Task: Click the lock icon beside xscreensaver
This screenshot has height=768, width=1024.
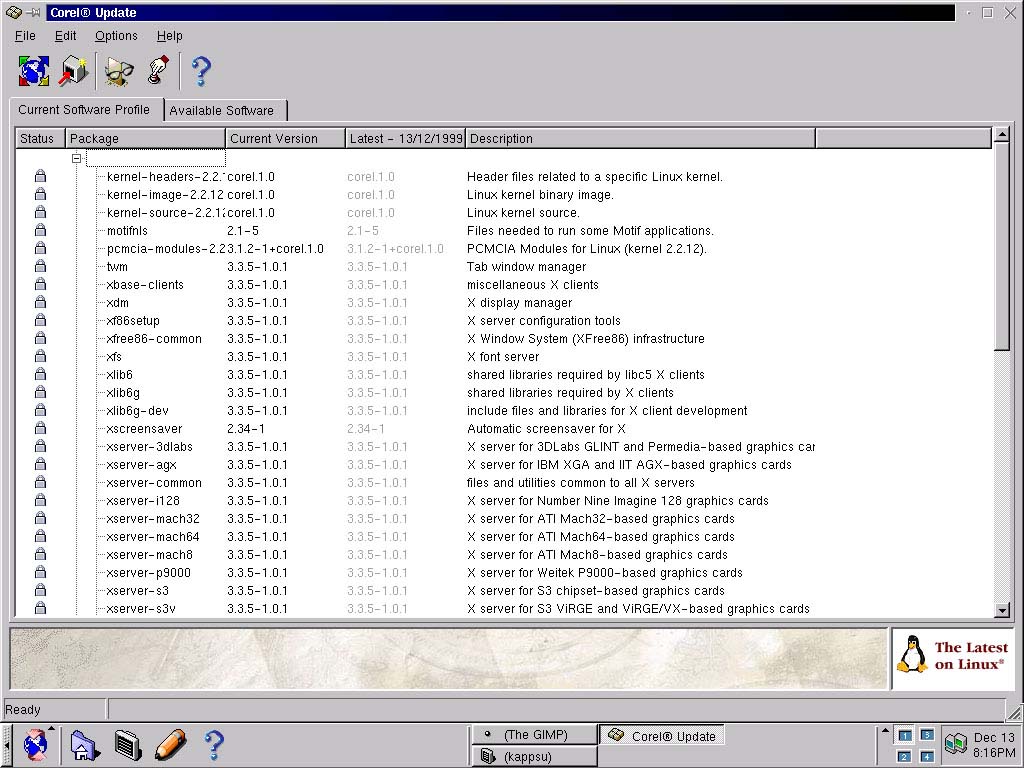Action: pyautogui.click(x=40, y=429)
